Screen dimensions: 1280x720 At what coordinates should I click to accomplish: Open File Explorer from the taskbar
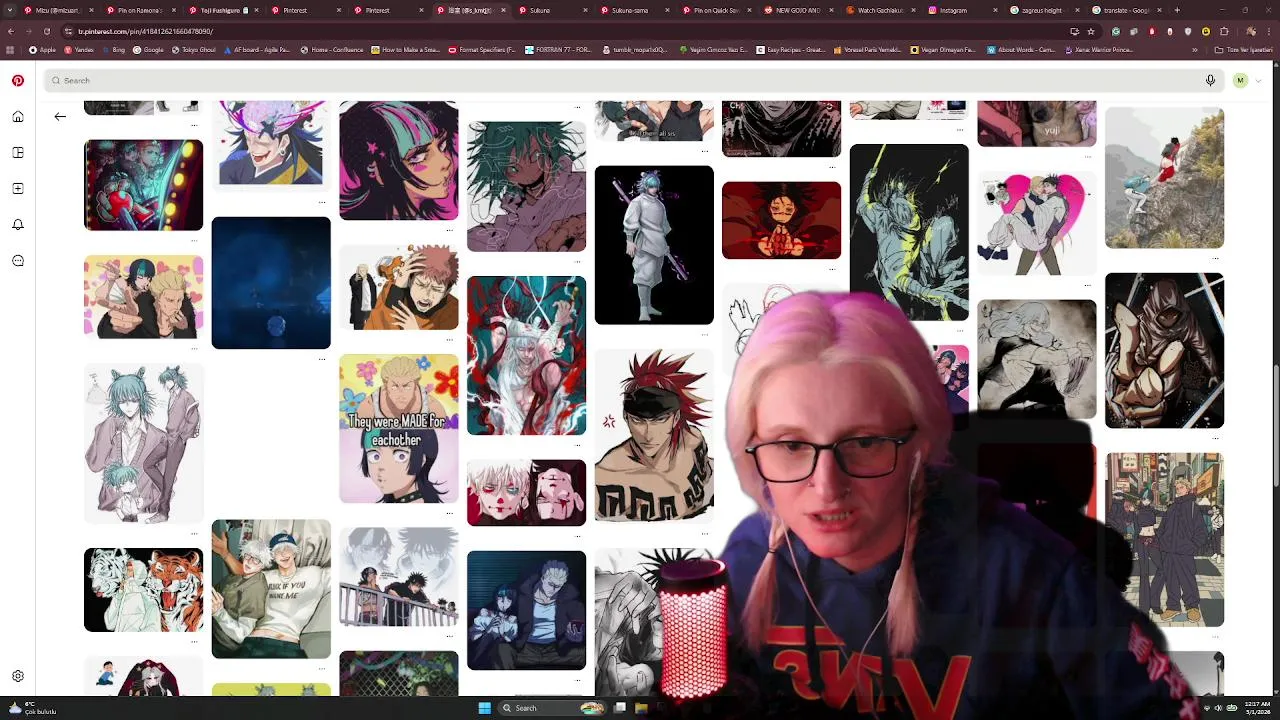click(x=641, y=708)
